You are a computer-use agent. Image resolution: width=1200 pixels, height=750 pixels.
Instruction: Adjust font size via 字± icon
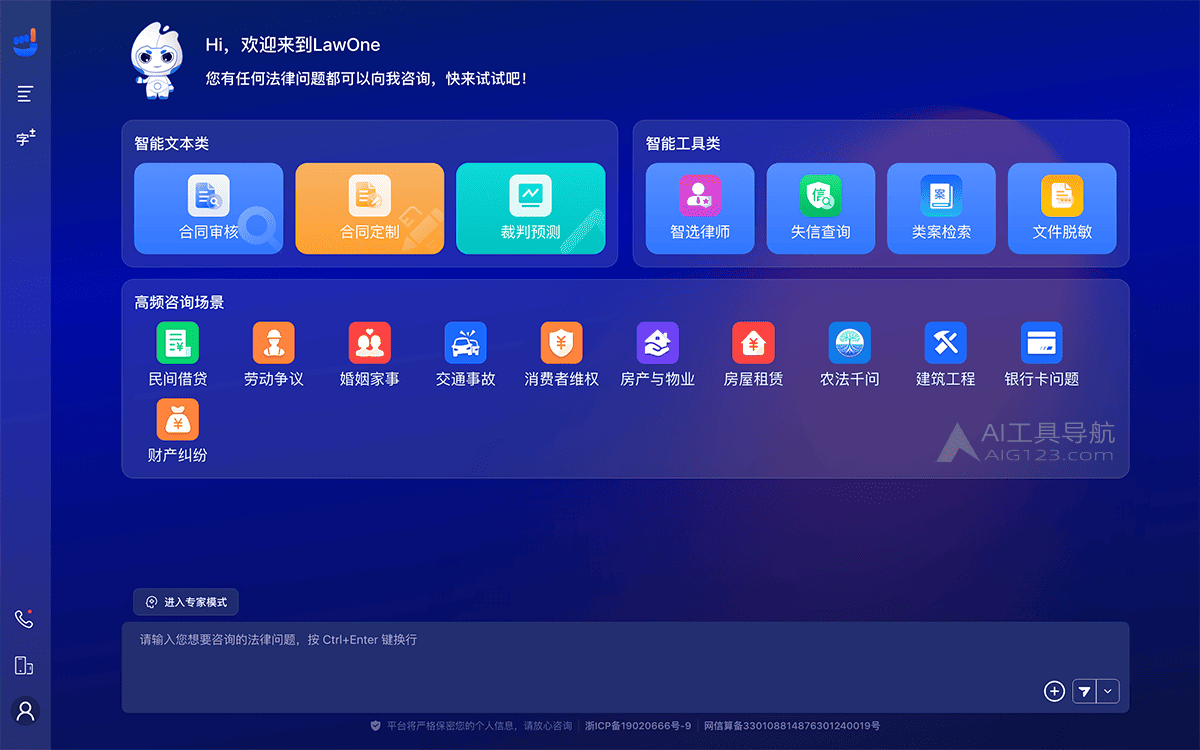pos(25,138)
